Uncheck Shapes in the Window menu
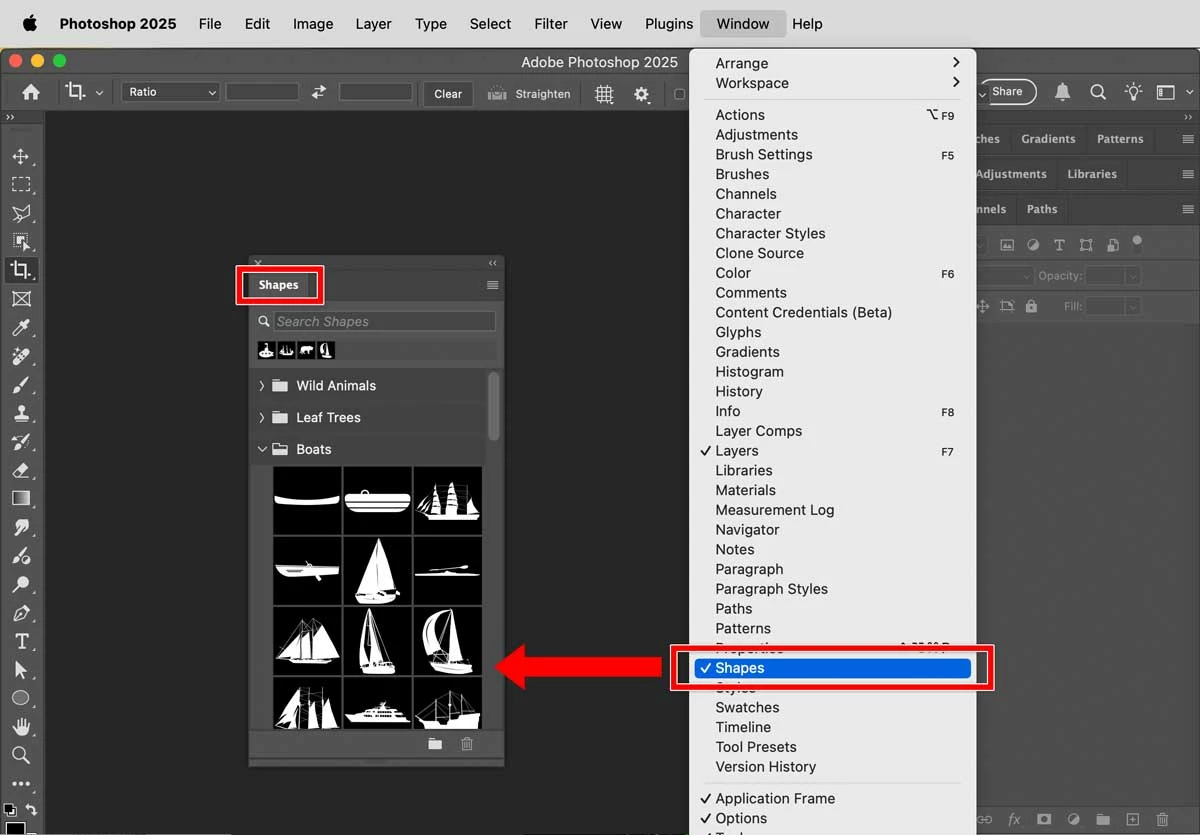 pyautogui.click(x=832, y=668)
